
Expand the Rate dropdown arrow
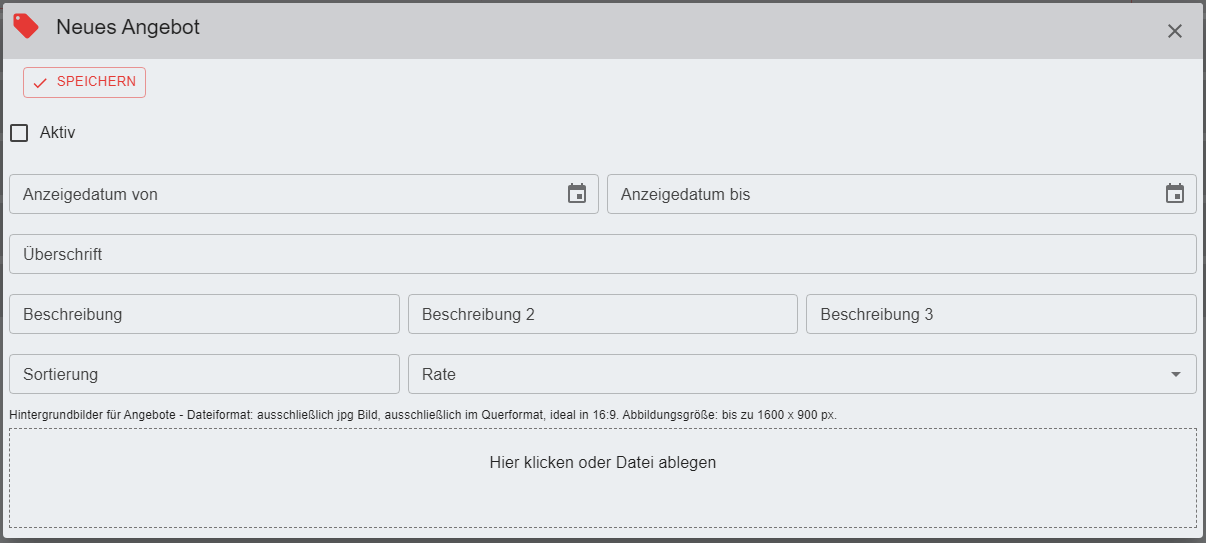coord(1175,374)
